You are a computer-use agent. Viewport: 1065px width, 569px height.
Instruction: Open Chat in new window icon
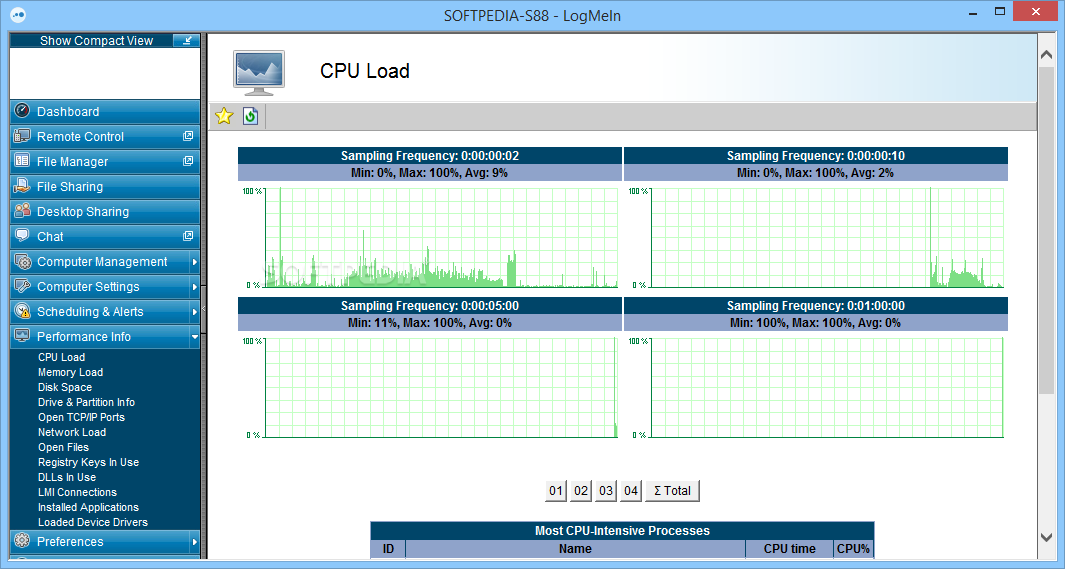click(188, 236)
